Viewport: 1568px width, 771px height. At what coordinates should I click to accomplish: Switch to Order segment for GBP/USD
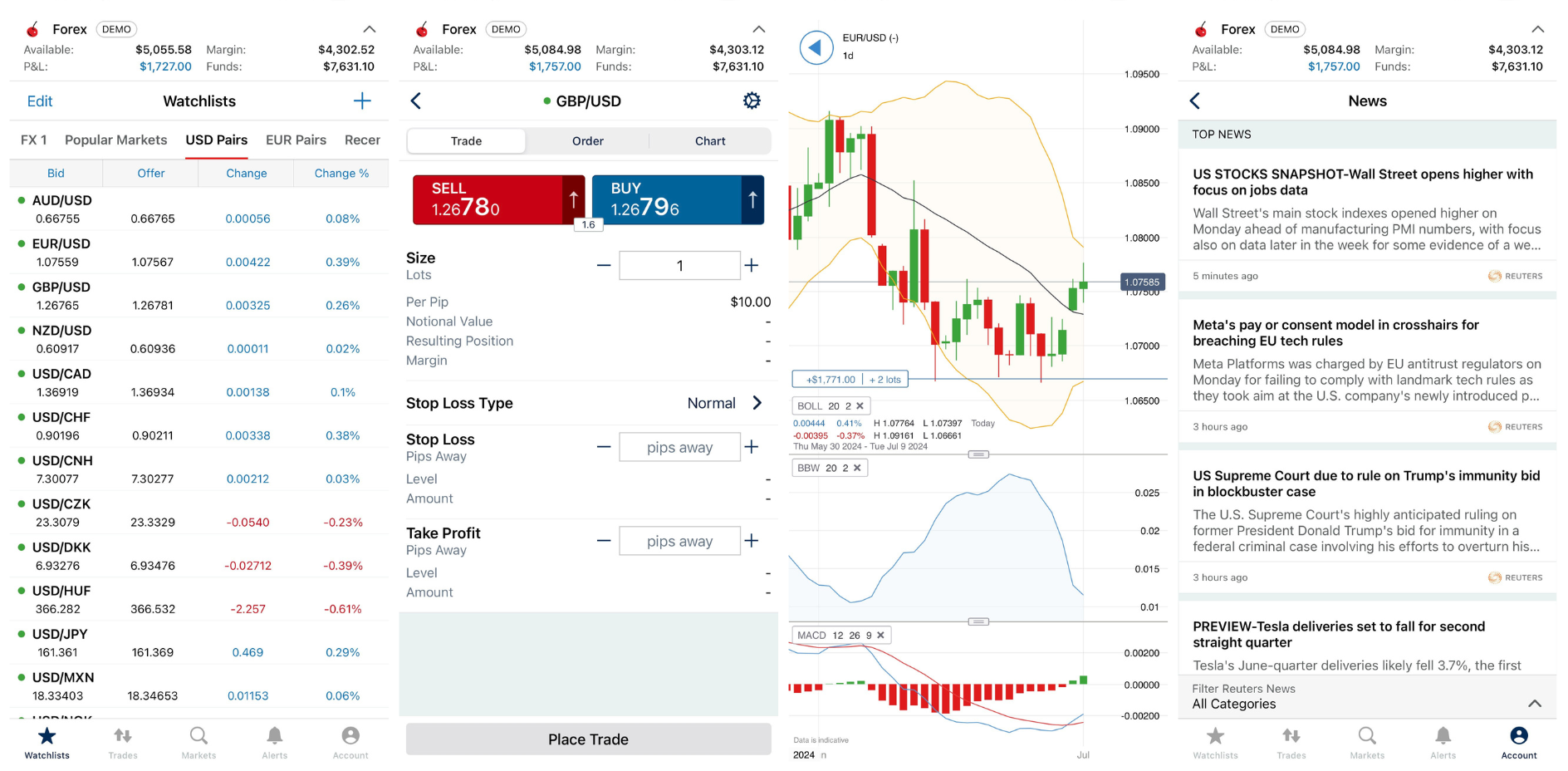pyautogui.click(x=588, y=141)
